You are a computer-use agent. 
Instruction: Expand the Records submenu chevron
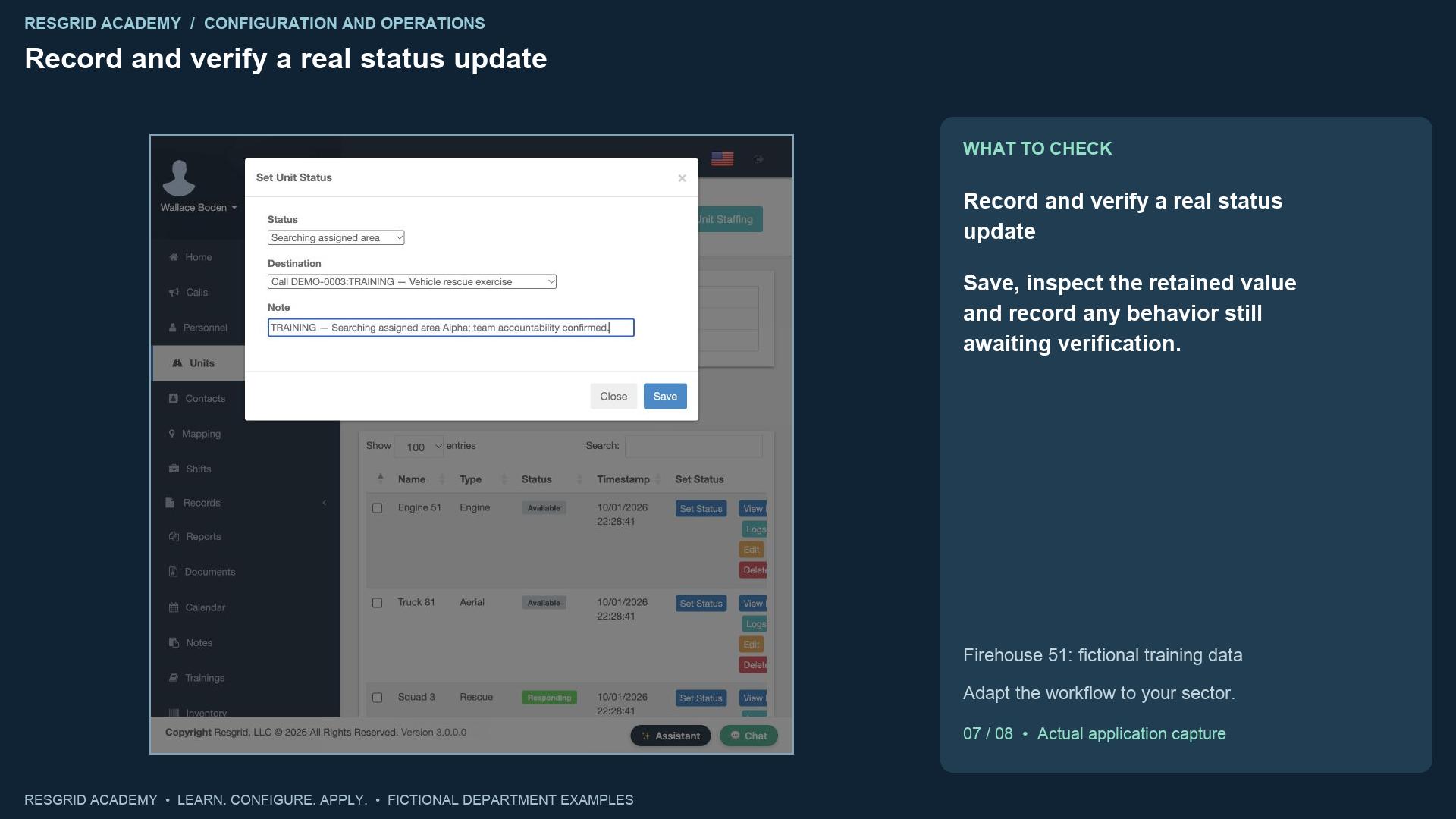(x=325, y=503)
